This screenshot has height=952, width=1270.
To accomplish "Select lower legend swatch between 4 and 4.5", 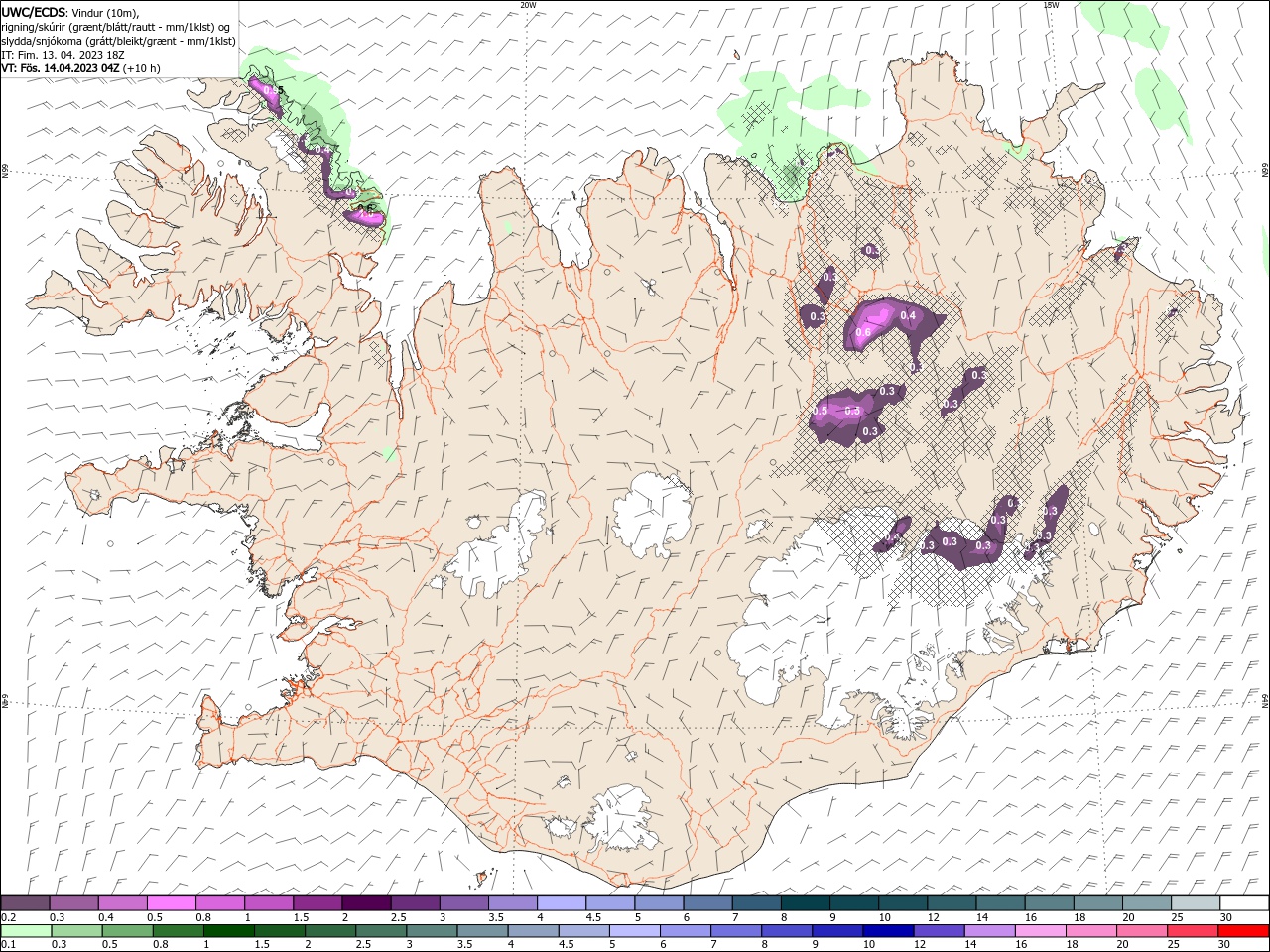I will (533, 931).
